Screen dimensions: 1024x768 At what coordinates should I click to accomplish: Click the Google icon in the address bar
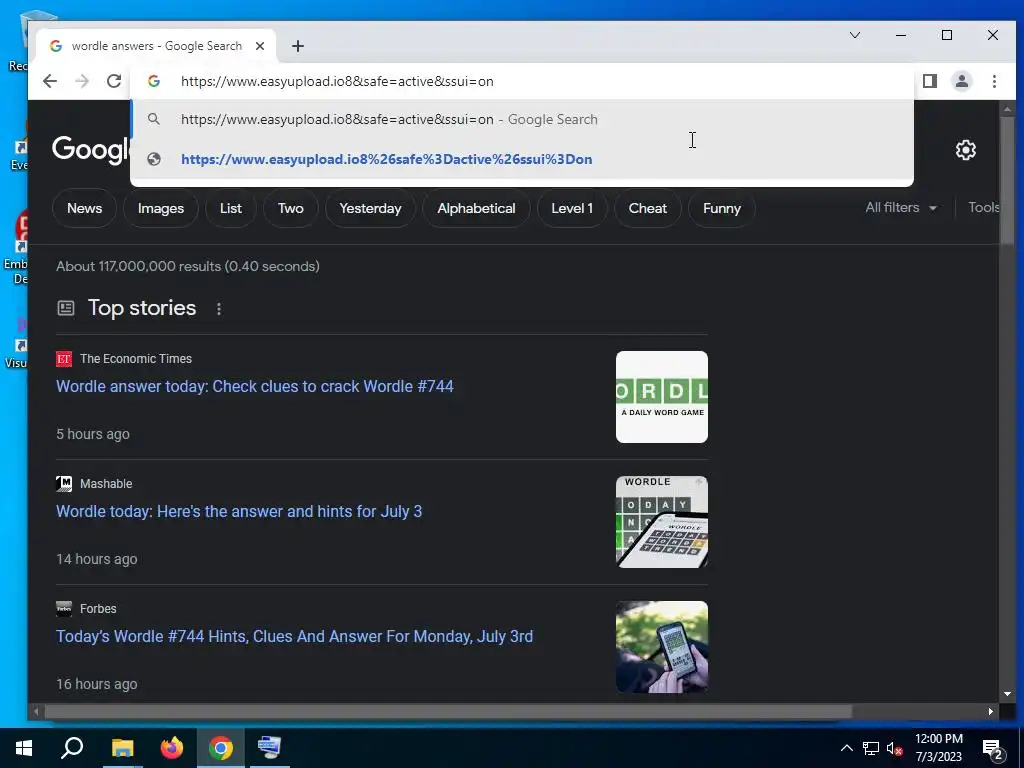point(154,81)
